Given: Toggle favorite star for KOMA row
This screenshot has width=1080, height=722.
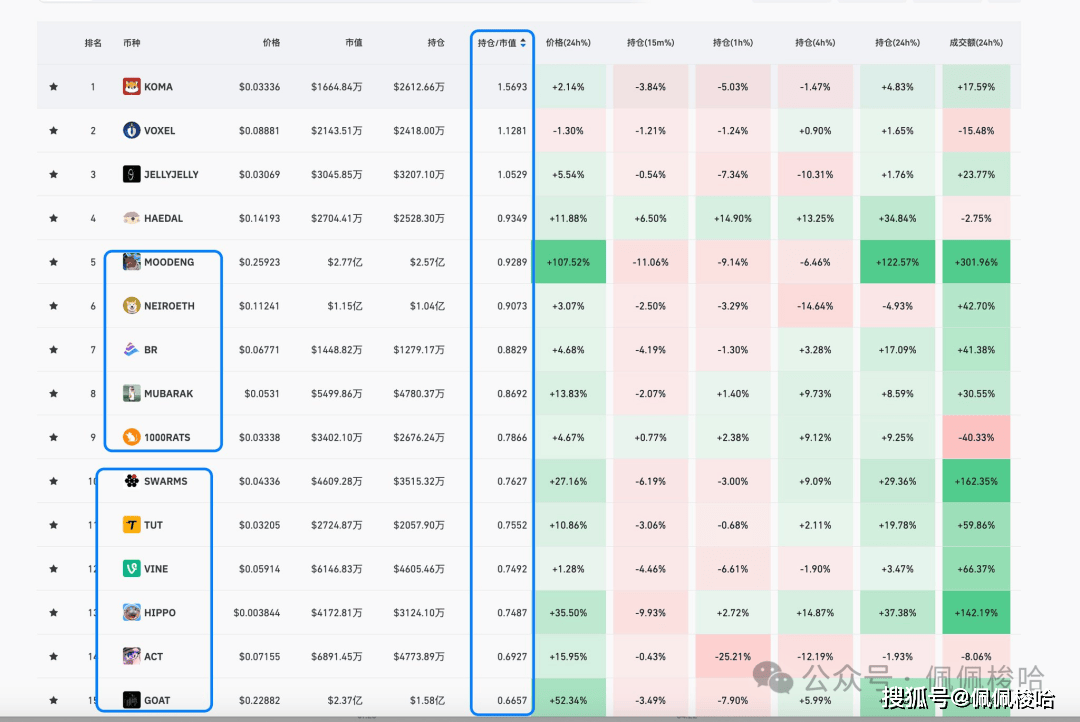Looking at the screenshot, I should tap(54, 87).
